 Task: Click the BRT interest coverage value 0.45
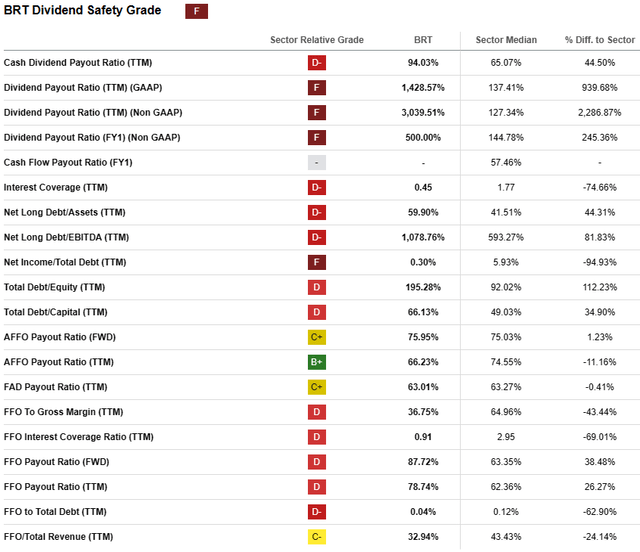tap(423, 187)
